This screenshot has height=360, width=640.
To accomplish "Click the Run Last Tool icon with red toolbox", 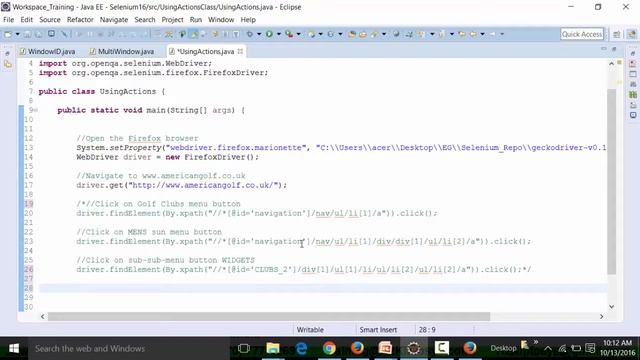I will (x=289, y=34).
